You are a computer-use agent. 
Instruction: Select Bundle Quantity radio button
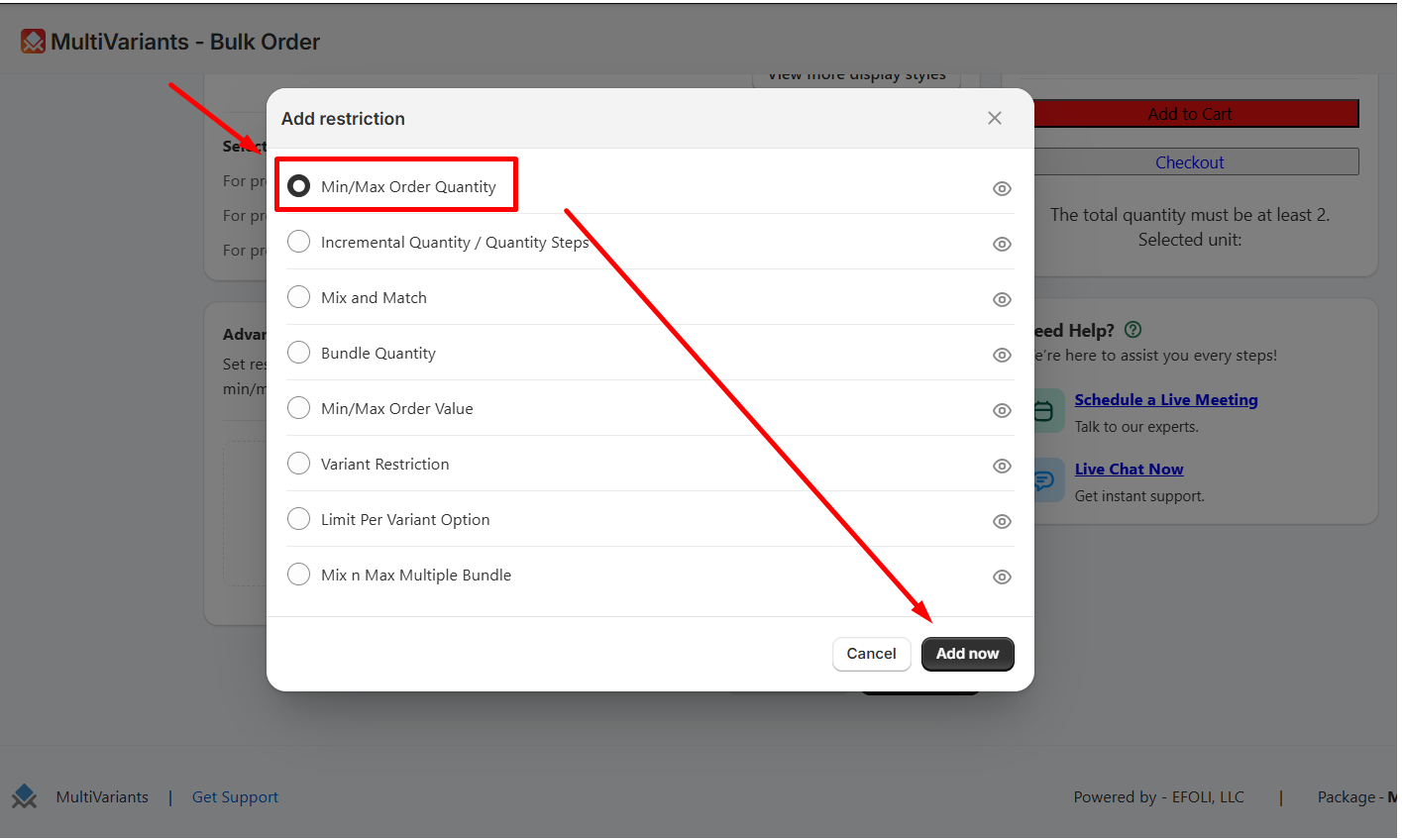[298, 353]
